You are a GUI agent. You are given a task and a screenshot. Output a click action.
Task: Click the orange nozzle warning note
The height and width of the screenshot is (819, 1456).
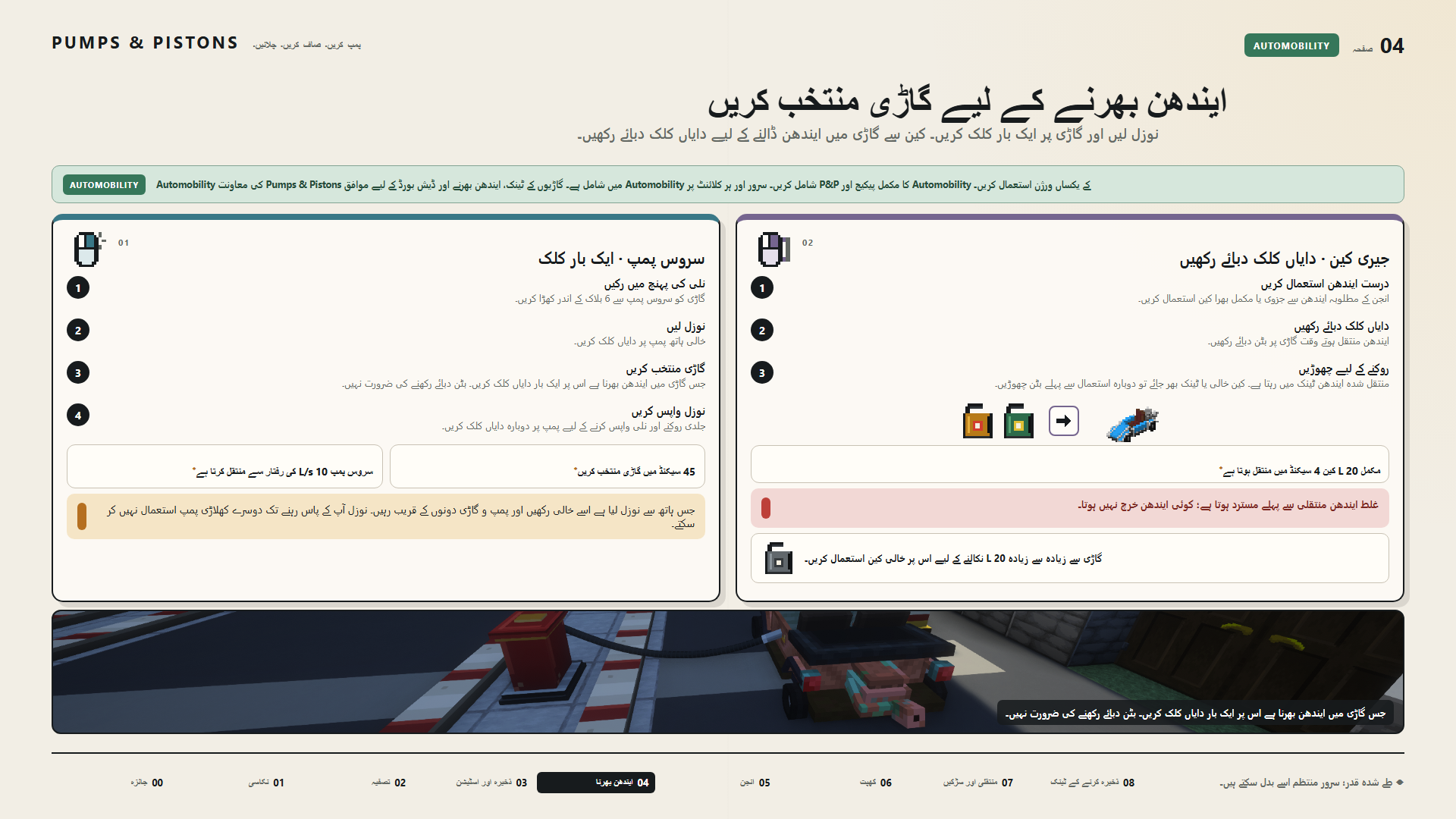click(386, 516)
